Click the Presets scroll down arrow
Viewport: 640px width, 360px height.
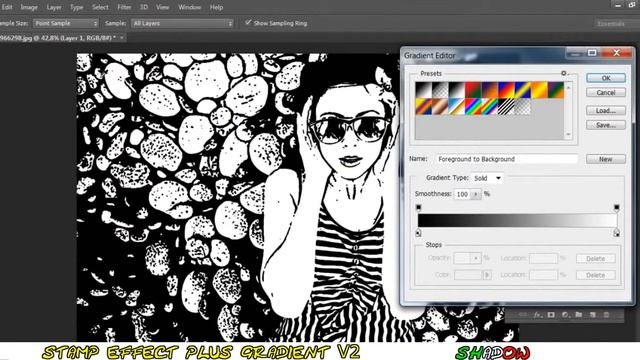click(568, 134)
